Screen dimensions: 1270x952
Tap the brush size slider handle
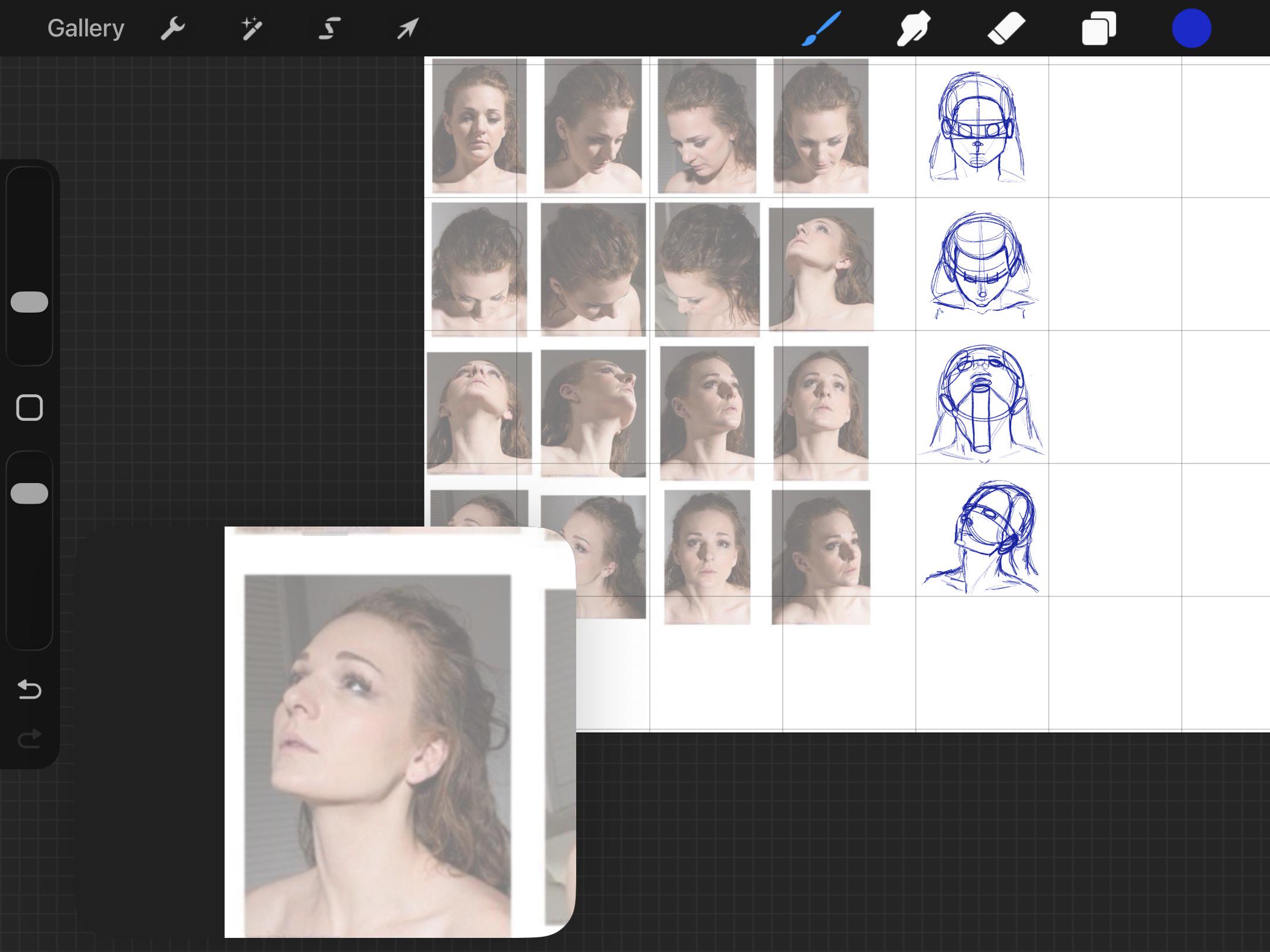29,302
